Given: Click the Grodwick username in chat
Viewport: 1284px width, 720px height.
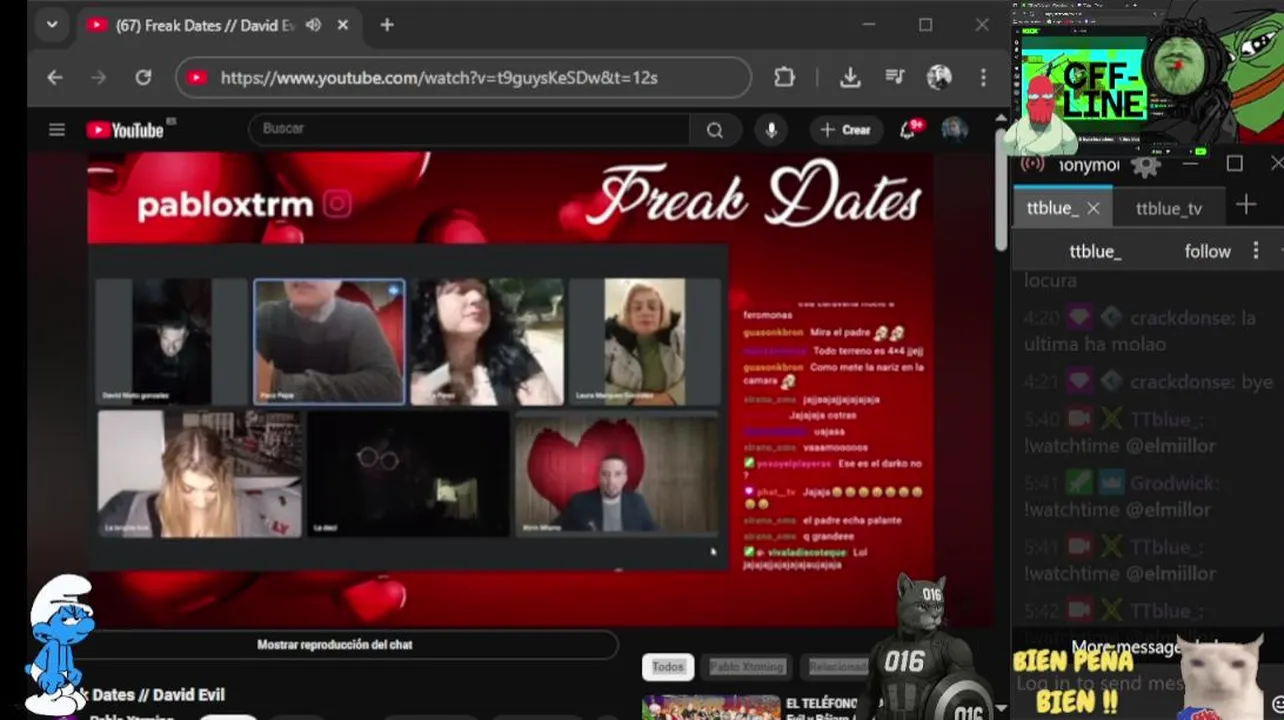Looking at the screenshot, I should click(1175, 483).
